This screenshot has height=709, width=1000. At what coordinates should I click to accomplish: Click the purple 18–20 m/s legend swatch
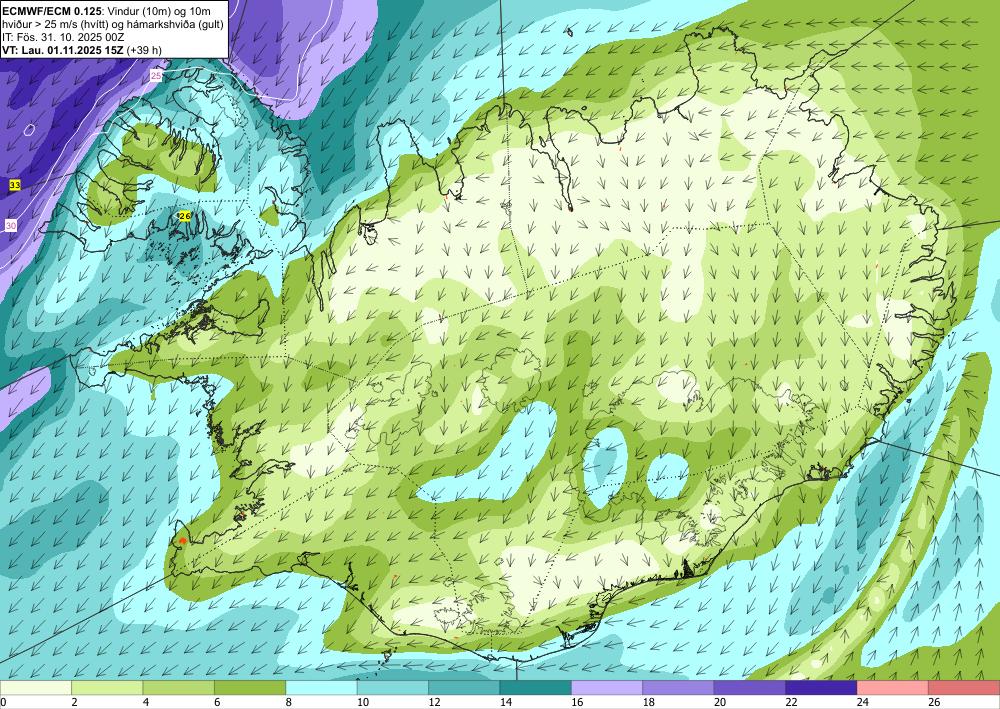[679, 687]
